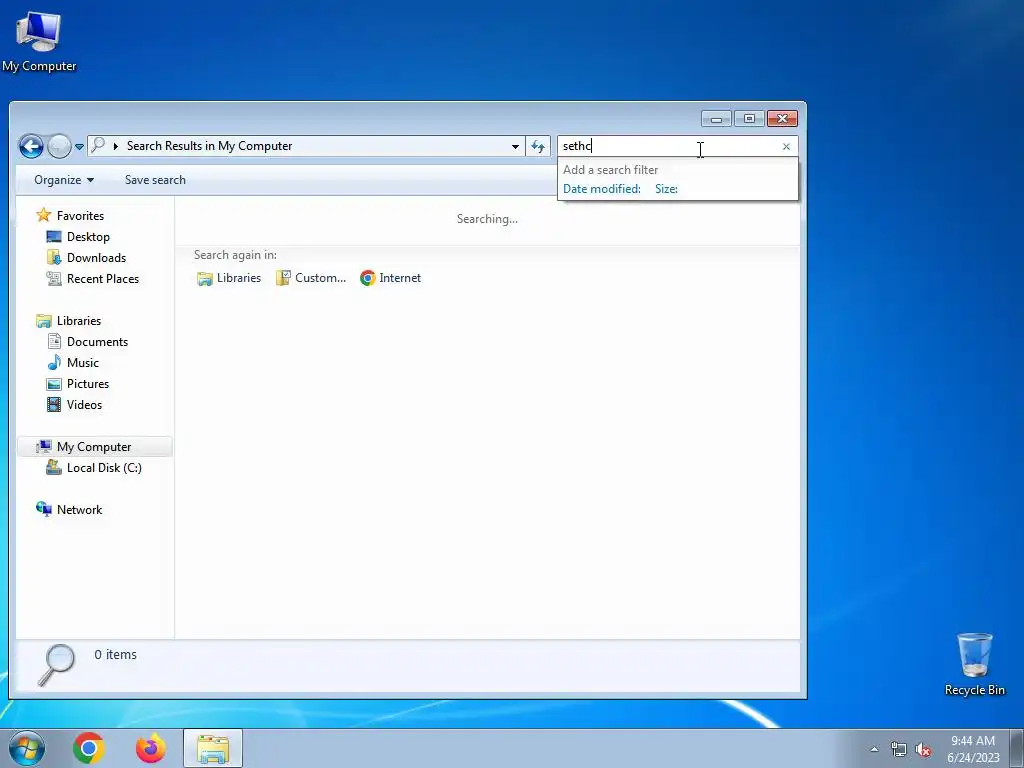1024x768 pixels.
Task: Open the Recycle Bin desktop icon
Action: pyautogui.click(x=974, y=664)
